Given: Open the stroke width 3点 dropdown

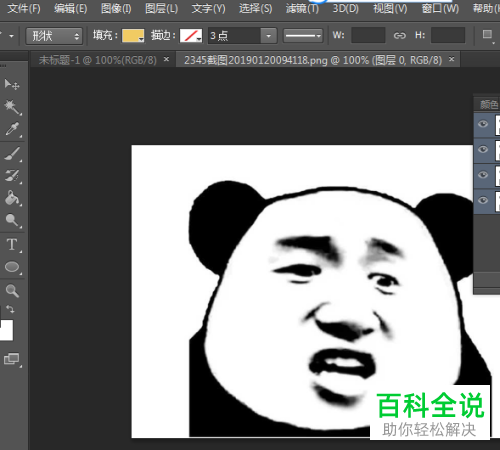Looking at the screenshot, I should [x=269, y=36].
